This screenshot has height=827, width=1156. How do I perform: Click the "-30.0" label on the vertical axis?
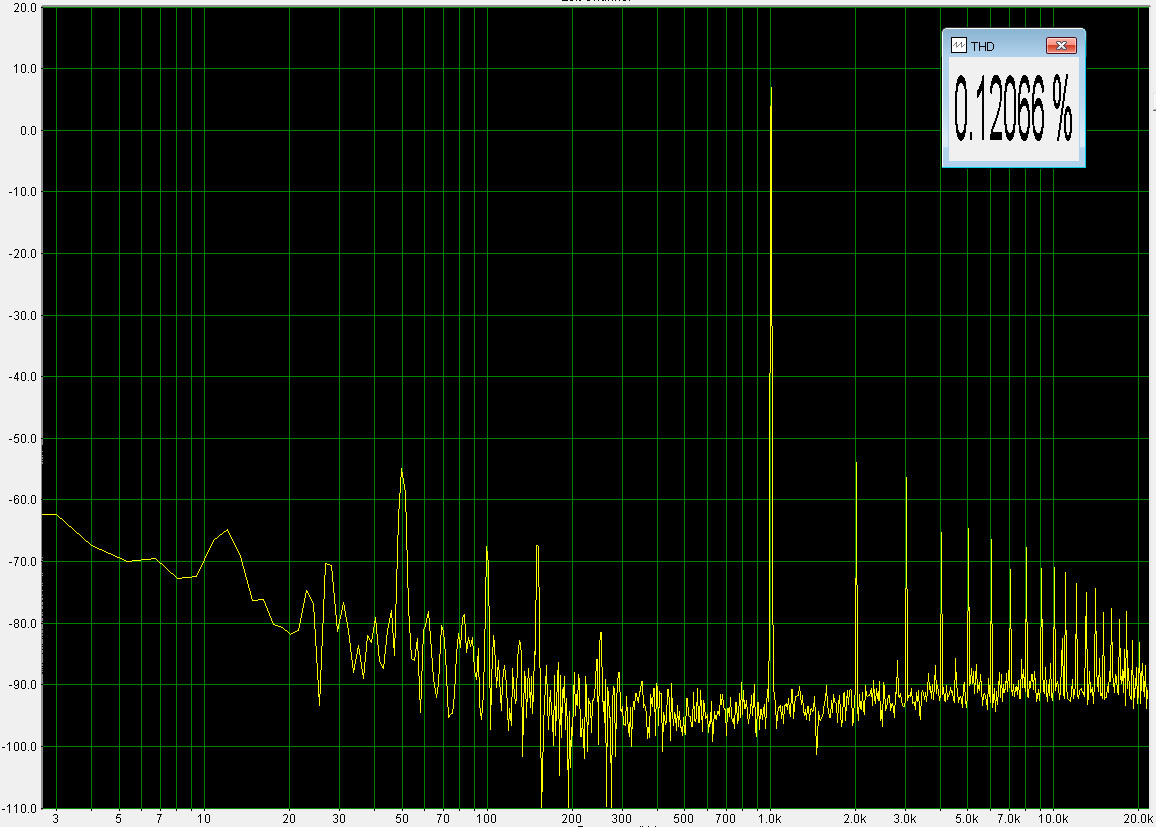pyautogui.click(x=23, y=315)
